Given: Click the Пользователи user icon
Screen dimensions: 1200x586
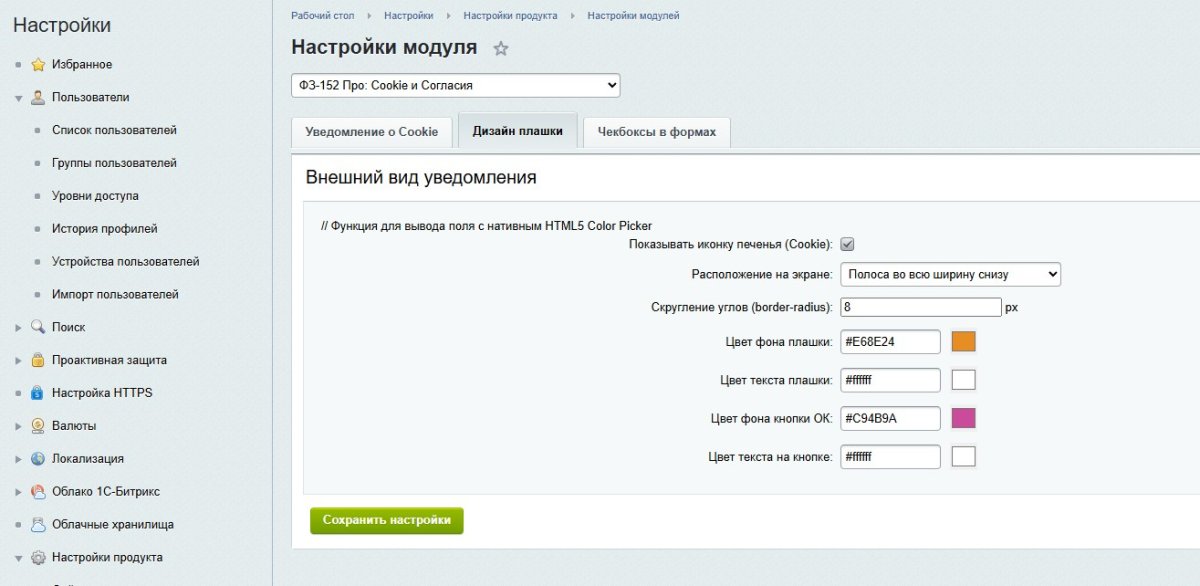Looking at the screenshot, I should click(x=38, y=98).
